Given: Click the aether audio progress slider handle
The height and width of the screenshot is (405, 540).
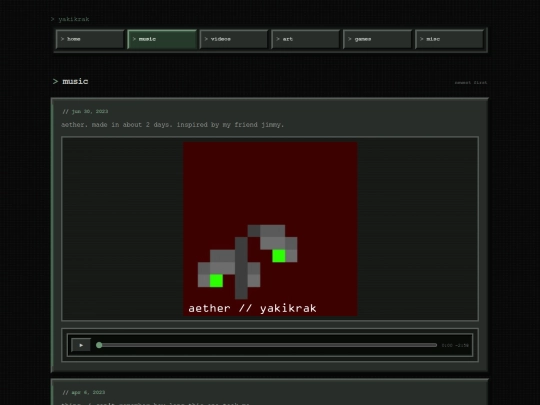Looking at the screenshot, I should point(99,345).
